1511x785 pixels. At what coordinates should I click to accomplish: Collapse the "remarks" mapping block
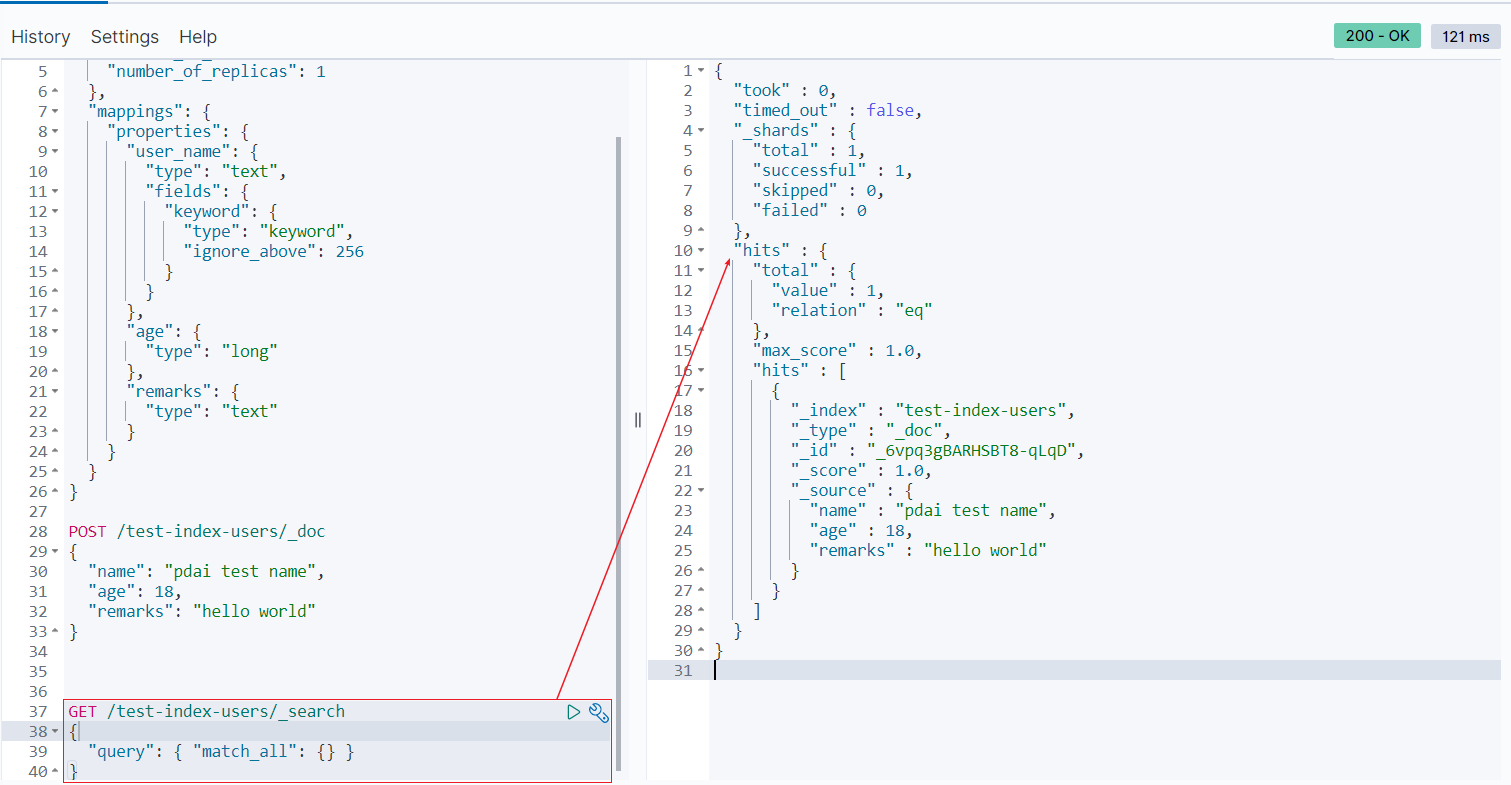coord(55,391)
